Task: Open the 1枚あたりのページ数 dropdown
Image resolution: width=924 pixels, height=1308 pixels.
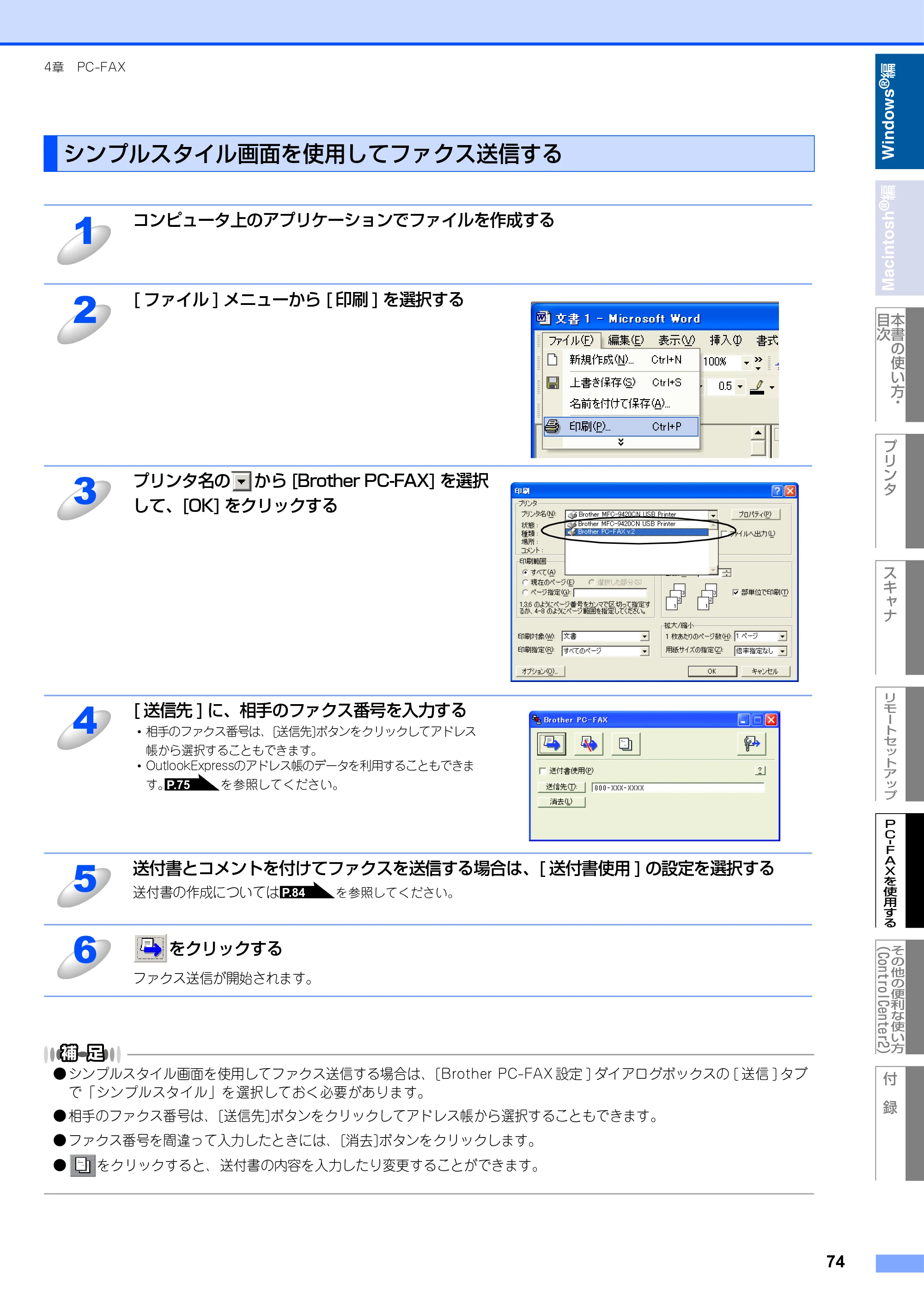Action: 782,636
